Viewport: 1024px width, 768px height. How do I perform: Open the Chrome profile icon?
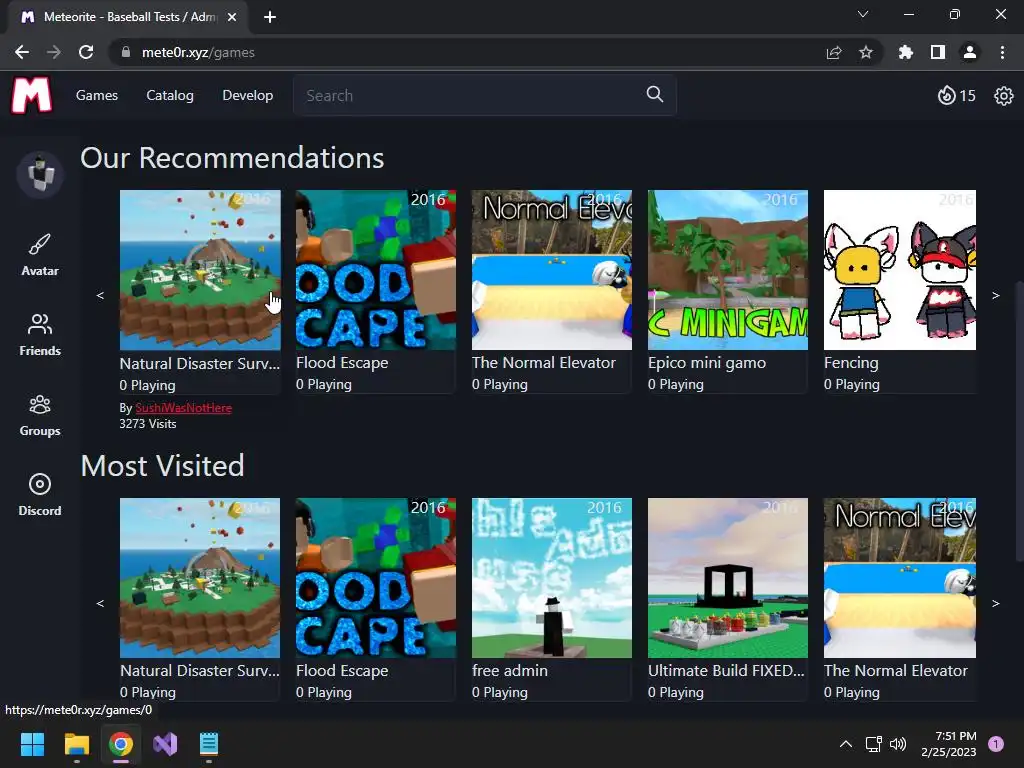(x=970, y=52)
